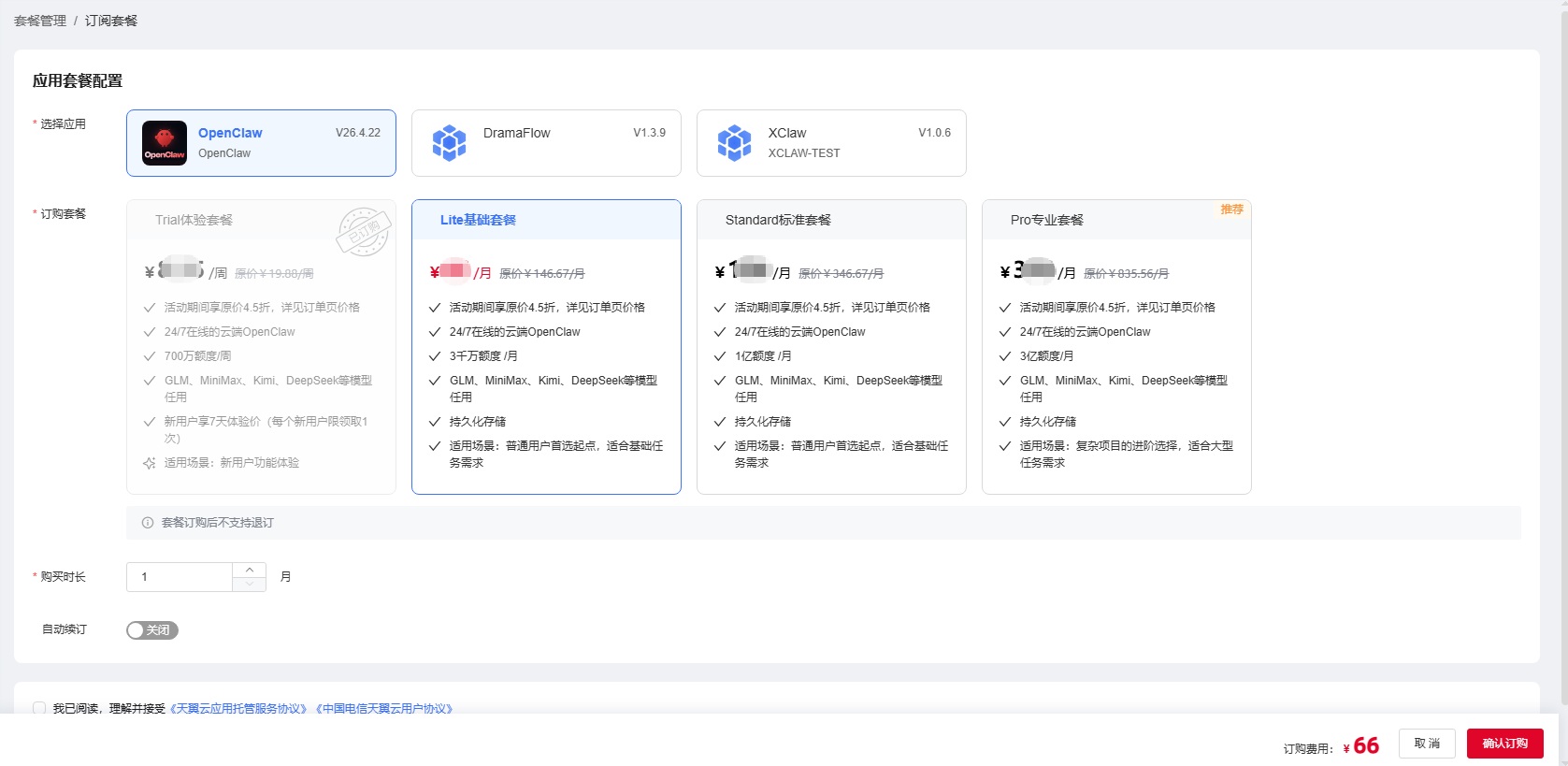The height and width of the screenshot is (766, 1568).
Task: Click the 原价¥19.08/周 original price text
Action: click(274, 274)
